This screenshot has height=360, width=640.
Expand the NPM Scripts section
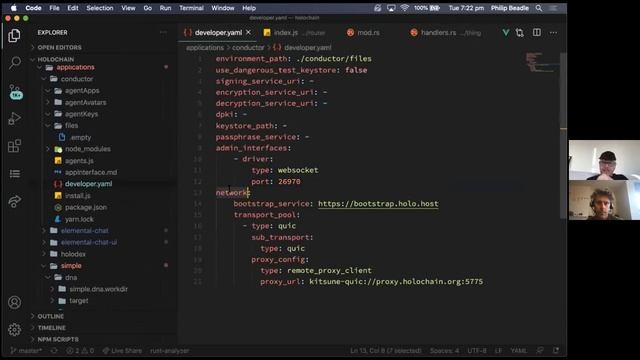click(x=58, y=339)
